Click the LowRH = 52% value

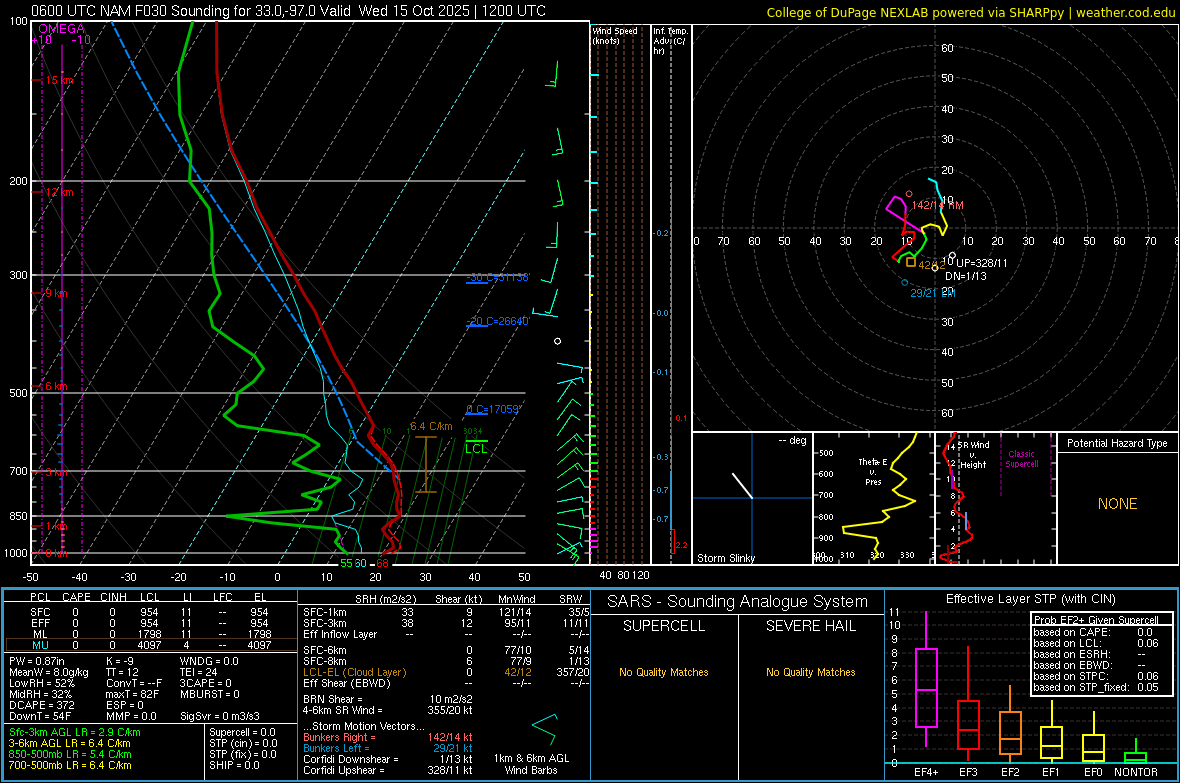pyautogui.click(x=41, y=683)
